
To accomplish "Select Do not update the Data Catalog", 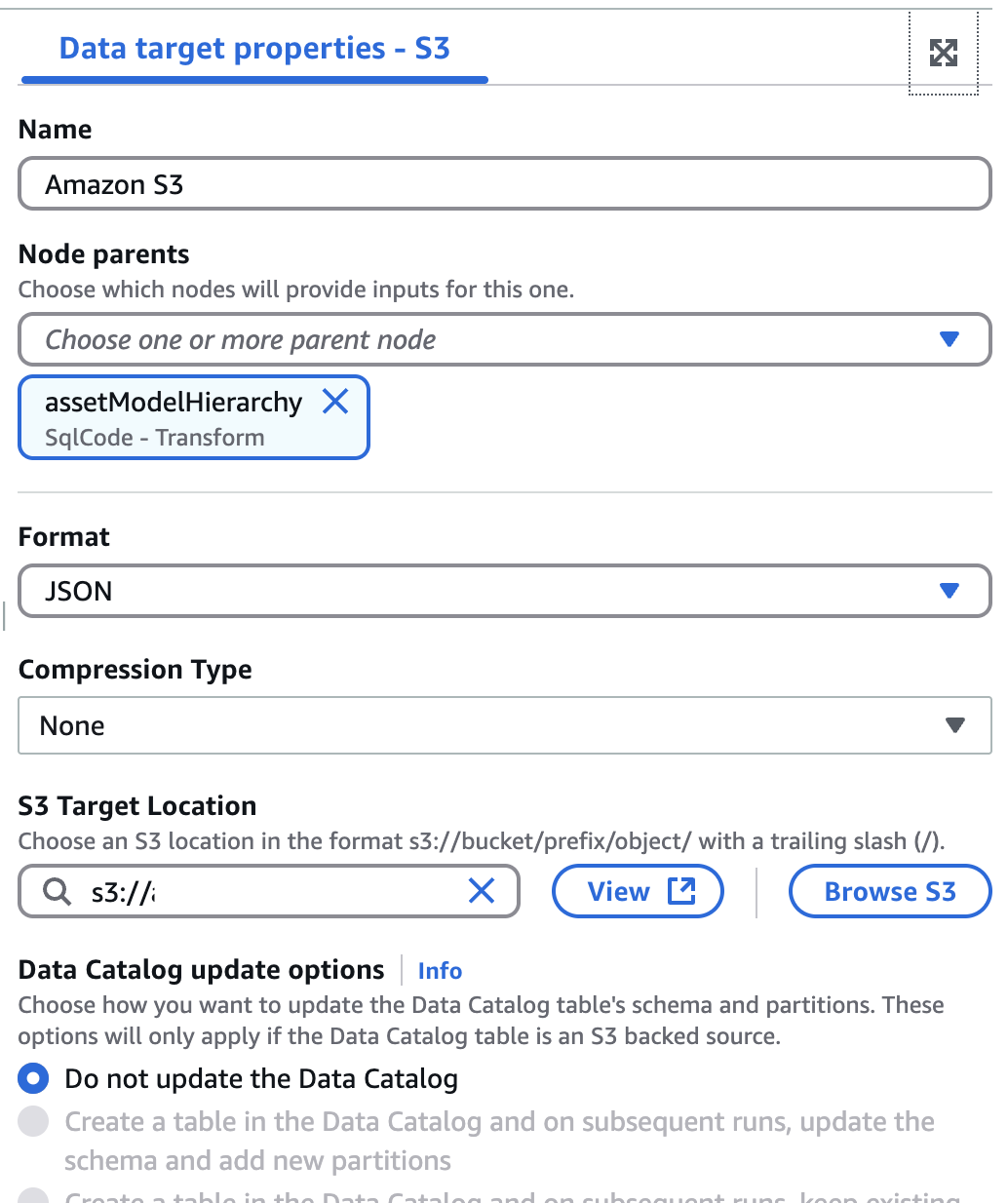I will (33, 1078).
